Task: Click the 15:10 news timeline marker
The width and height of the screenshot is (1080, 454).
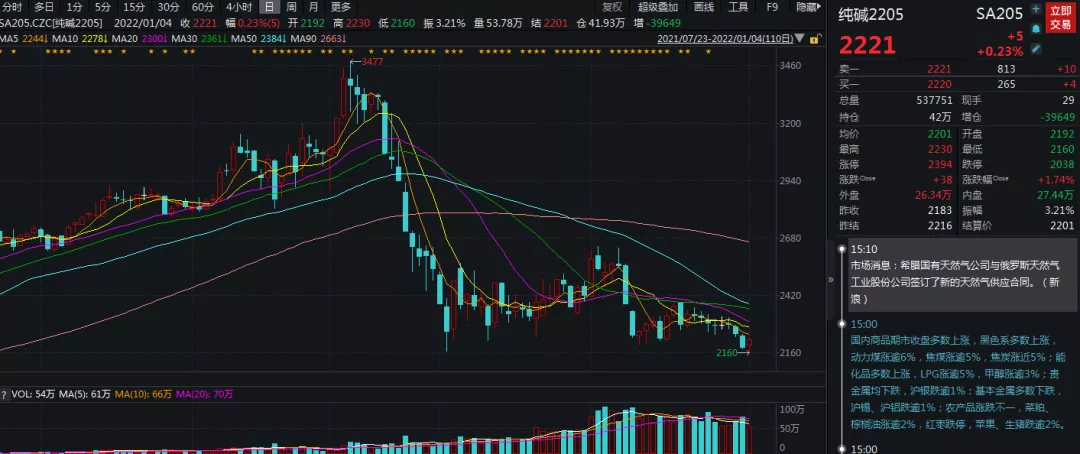Action: [x=841, y=249]
